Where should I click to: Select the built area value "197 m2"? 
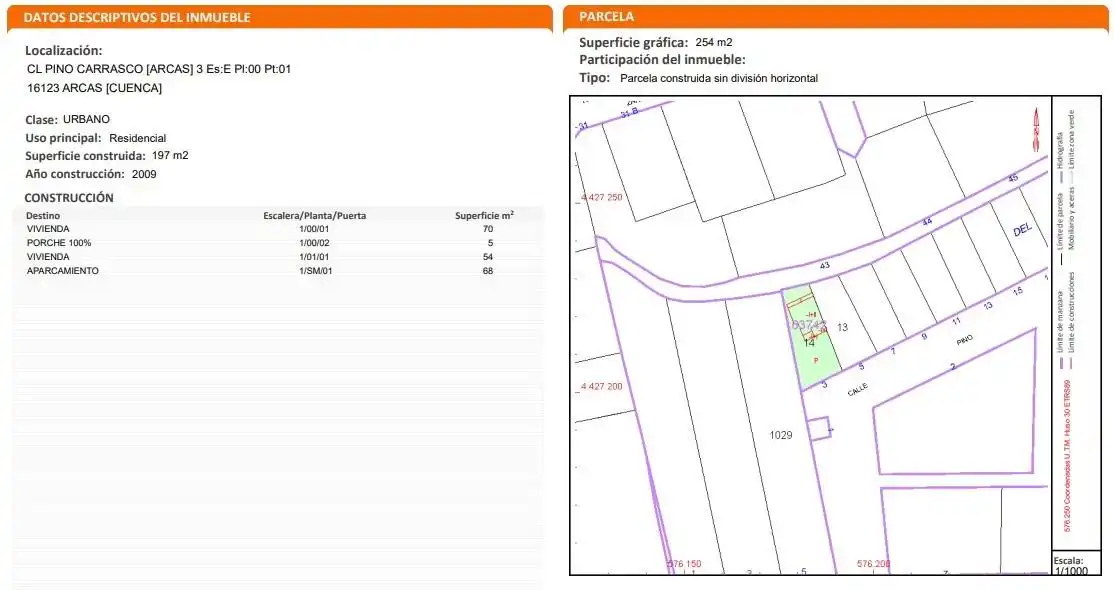tap(170, 156)
